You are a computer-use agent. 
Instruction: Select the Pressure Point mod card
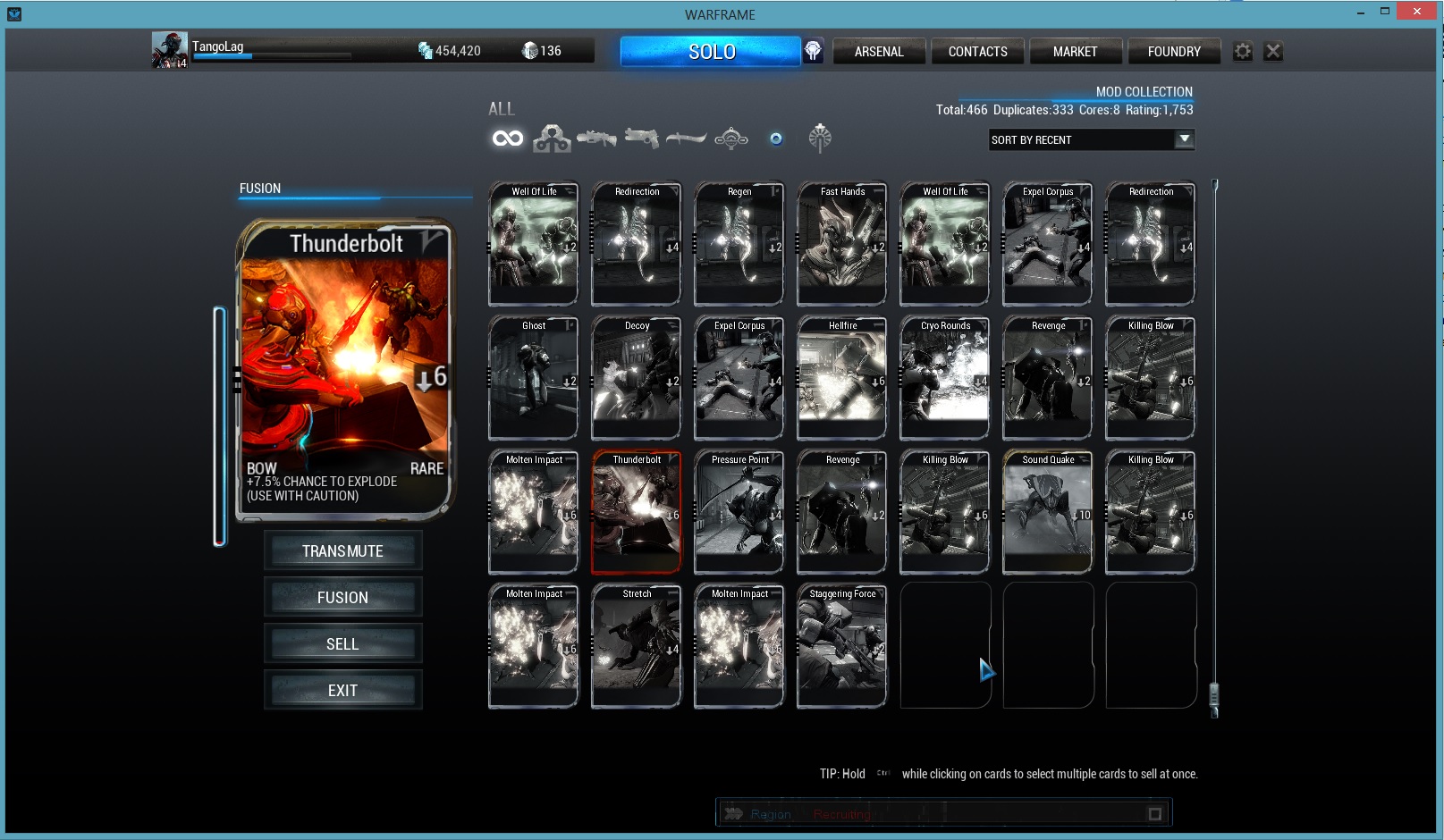coord(739,512)
